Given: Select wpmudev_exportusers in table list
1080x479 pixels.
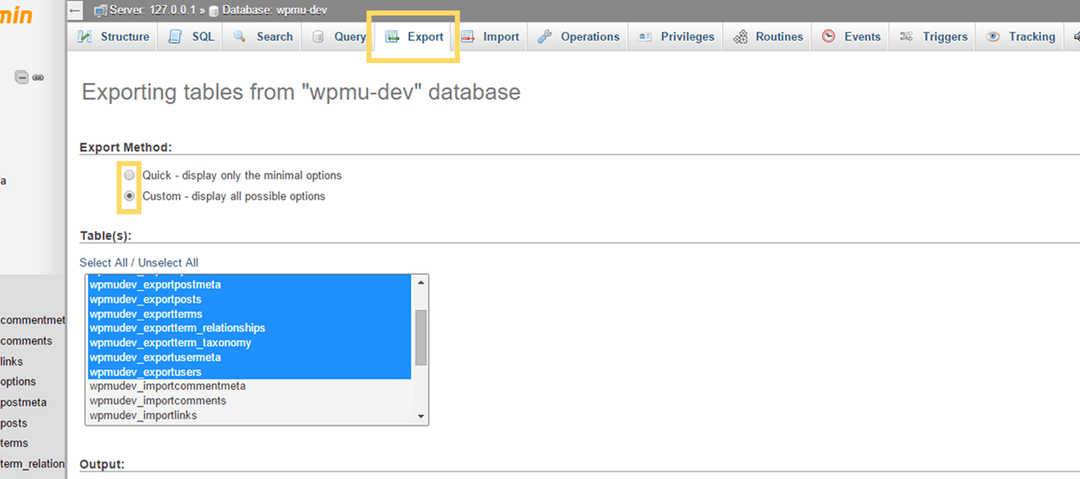Looking at the screenshot, I should 250,372.
